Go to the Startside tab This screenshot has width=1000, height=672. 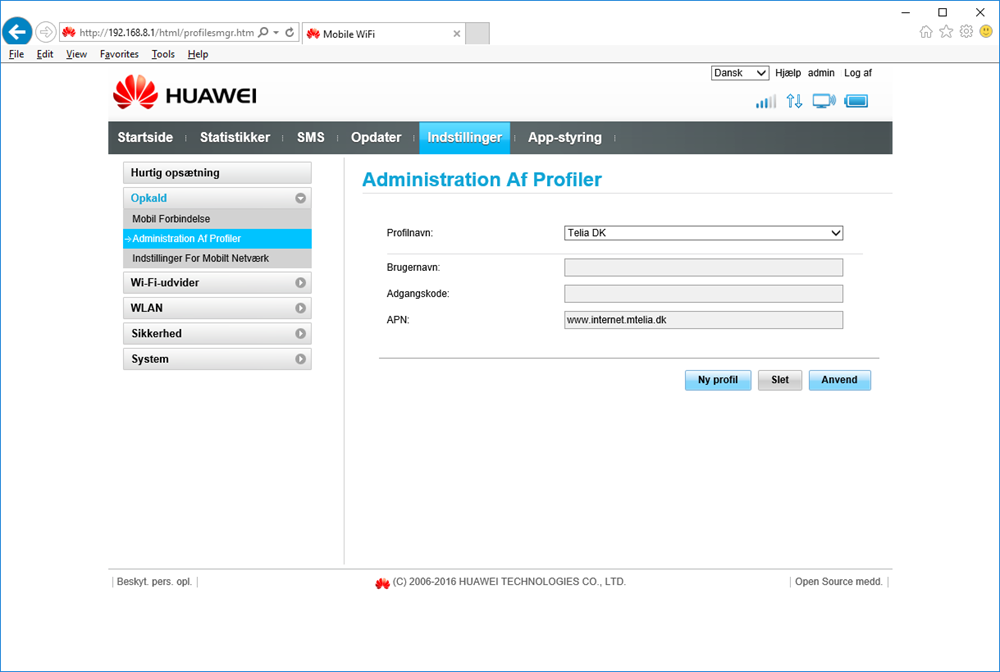[145, 138]
